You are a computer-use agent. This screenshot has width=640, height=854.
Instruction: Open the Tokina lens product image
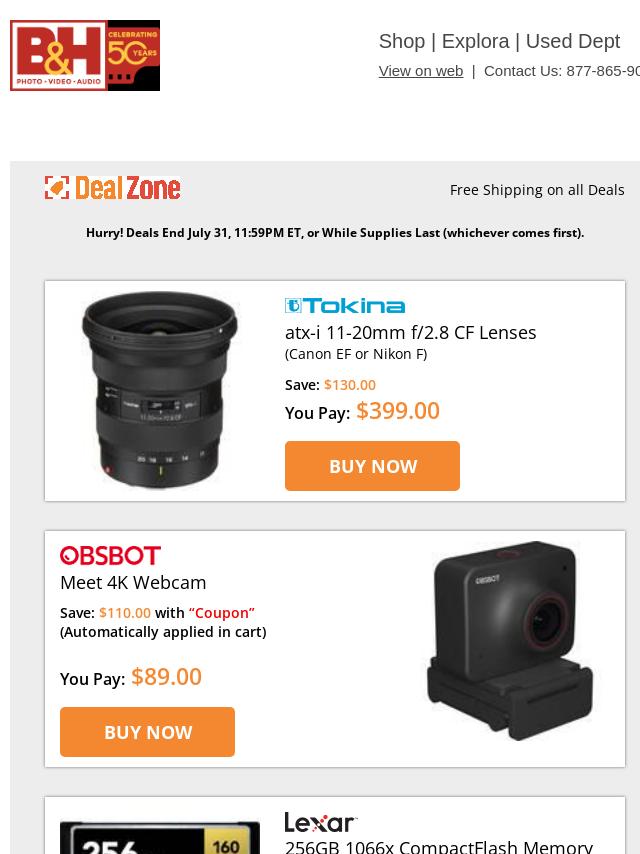160,390
